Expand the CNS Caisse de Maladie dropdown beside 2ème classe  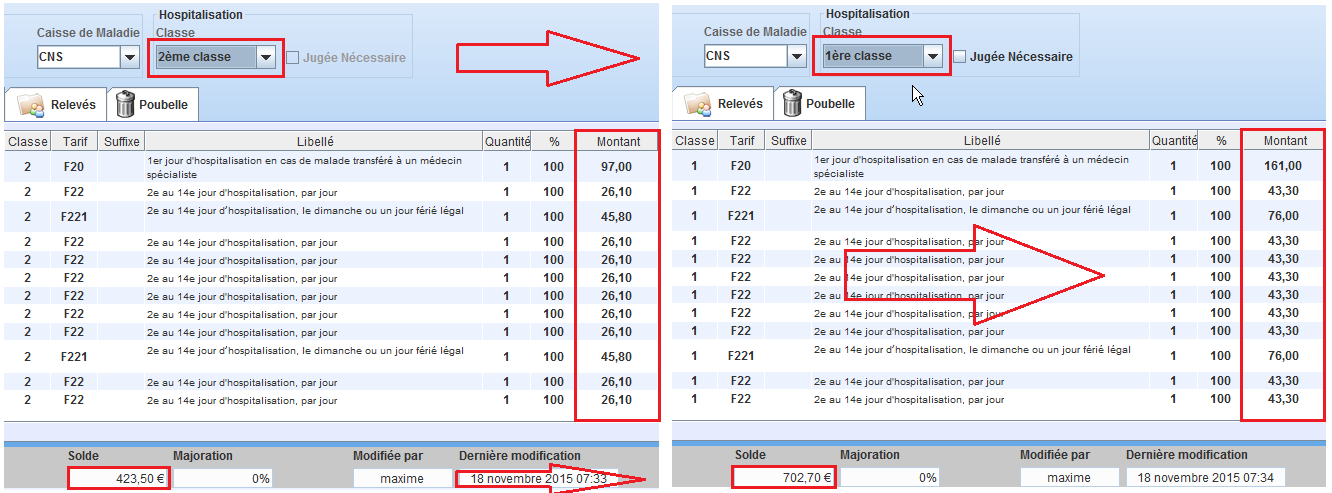[129, 58]
